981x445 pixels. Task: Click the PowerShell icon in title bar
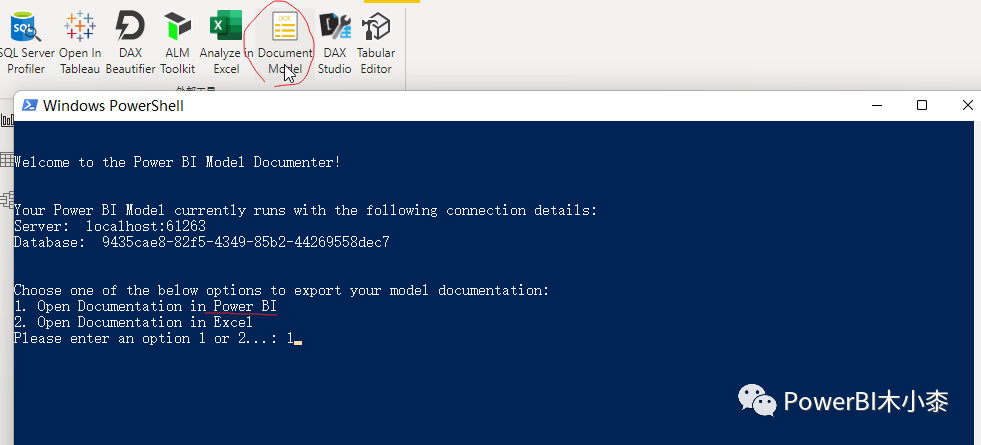pos(30,106)
